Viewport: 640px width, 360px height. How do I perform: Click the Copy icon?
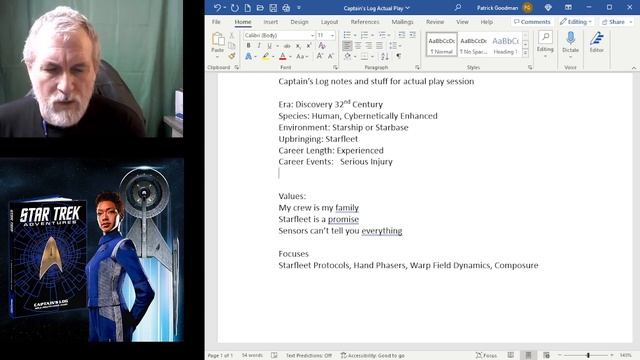pyautogui.click(x=232, y=46)
